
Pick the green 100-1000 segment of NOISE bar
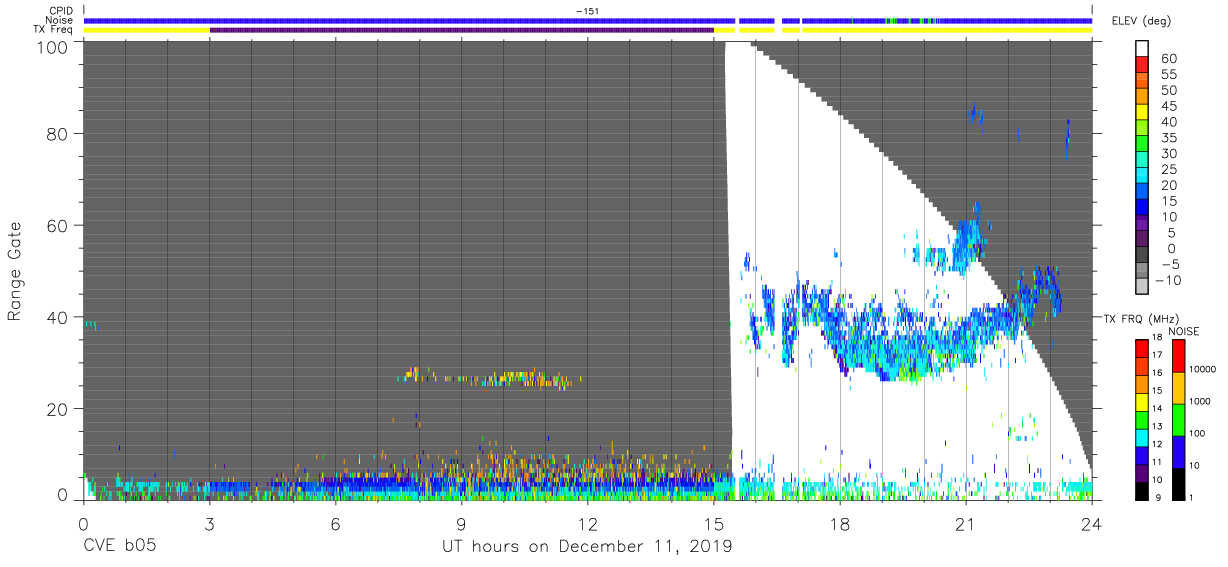click(1178, 419)
